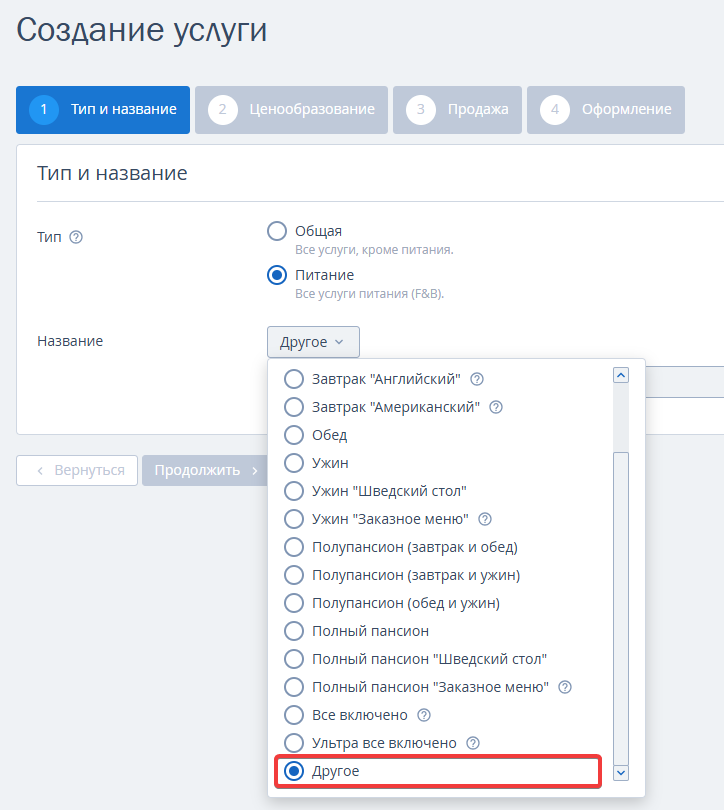
Task: Select the Общая service type radio
Action: point(277,231)
